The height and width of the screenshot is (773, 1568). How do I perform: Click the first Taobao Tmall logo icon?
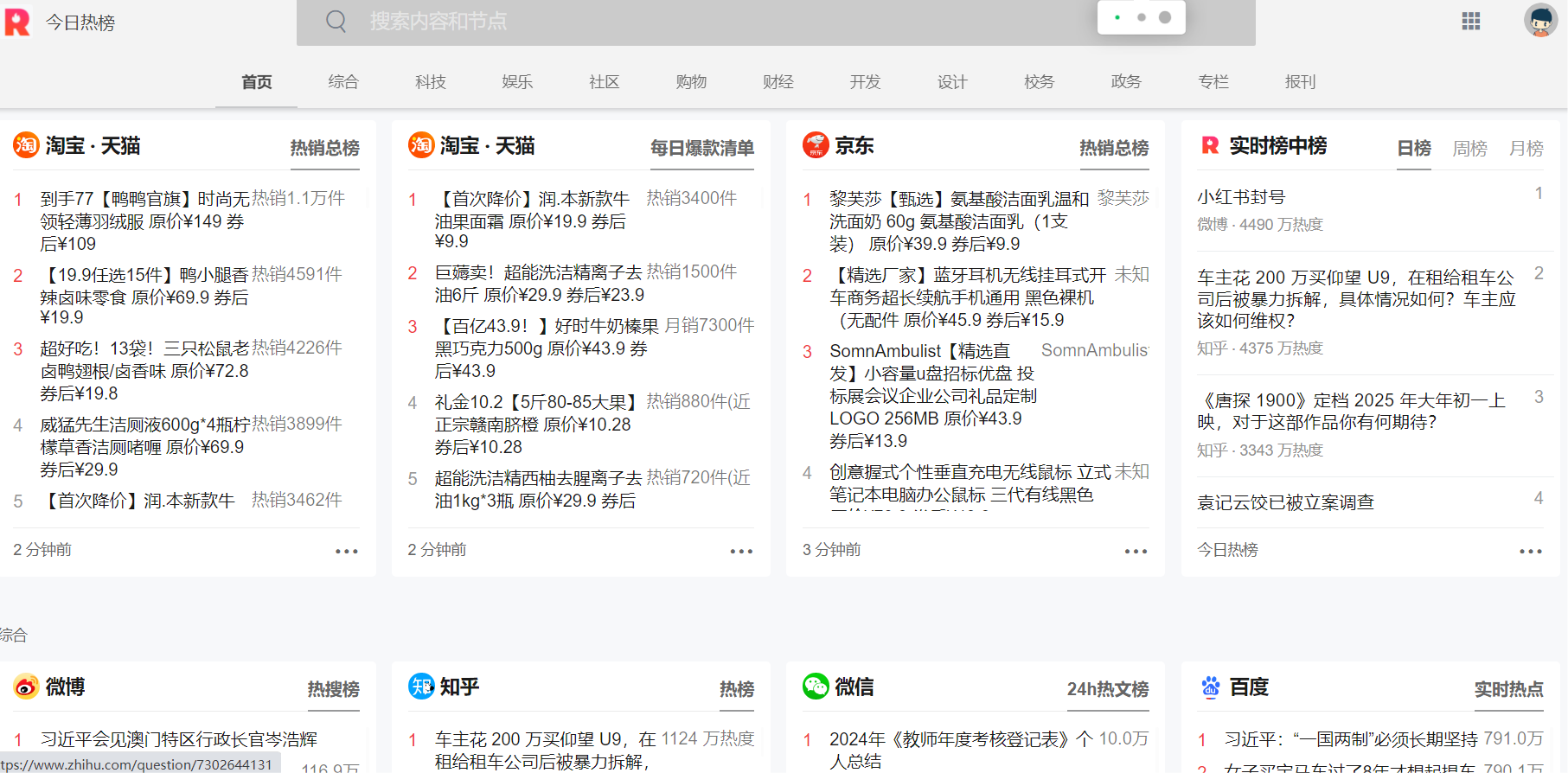tap(26, 145)
